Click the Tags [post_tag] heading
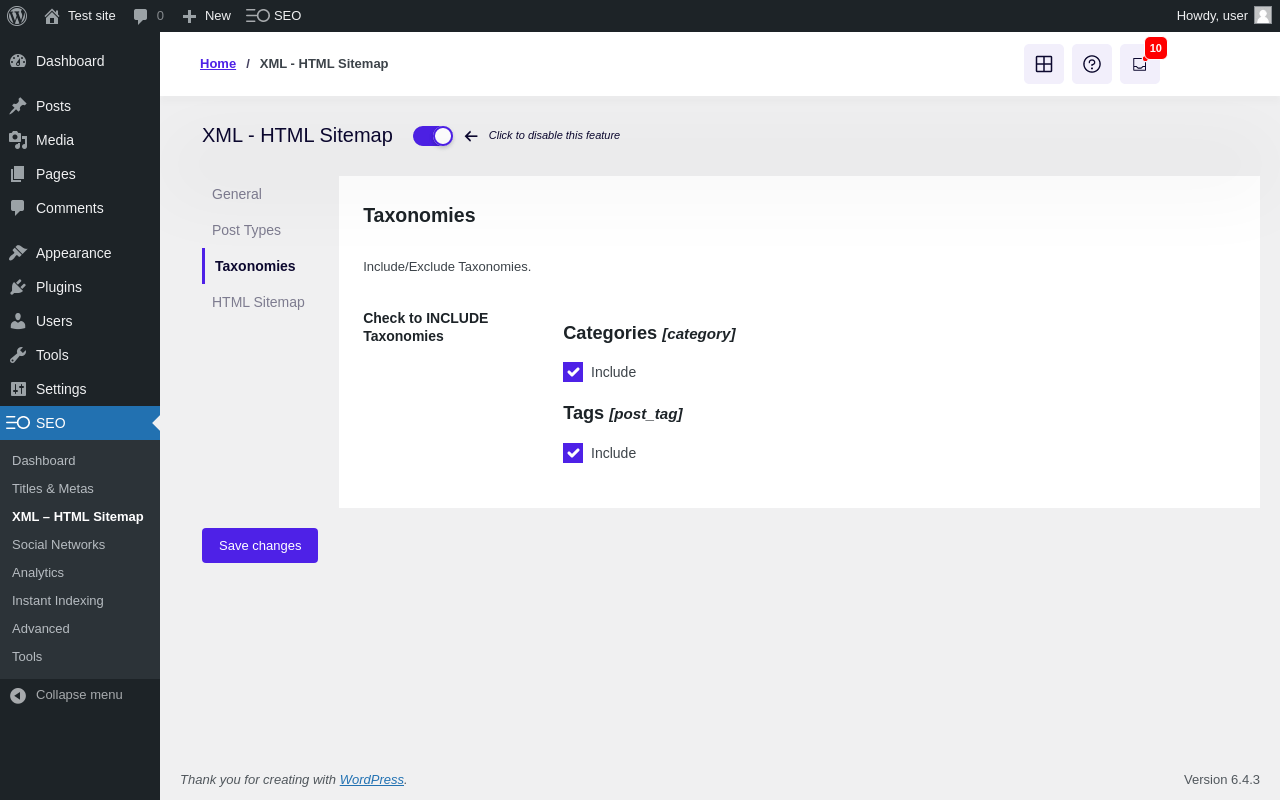The image size is (1280, 800). click(623, 413)
